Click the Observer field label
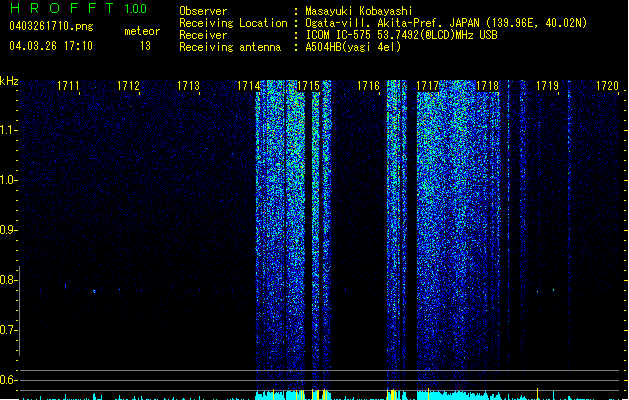The width and height of the screenshot is (629, 400). tap(203, 11)
